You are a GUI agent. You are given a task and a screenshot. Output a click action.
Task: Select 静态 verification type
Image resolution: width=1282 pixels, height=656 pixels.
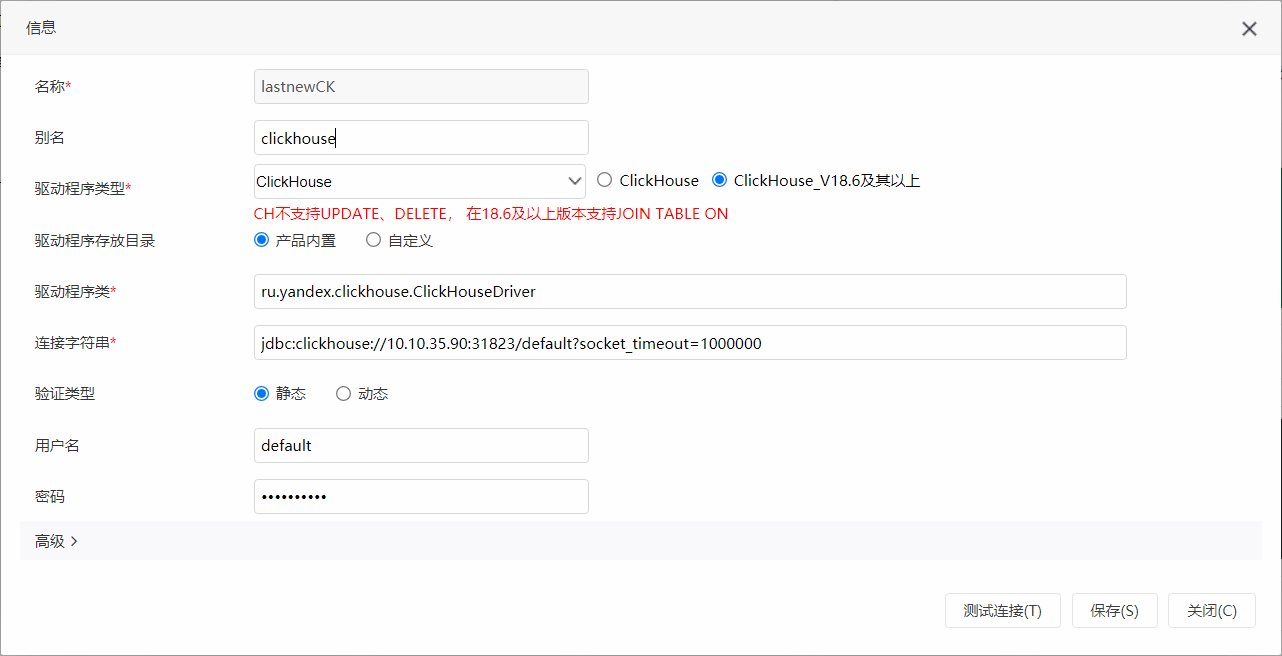pos(262,394)
